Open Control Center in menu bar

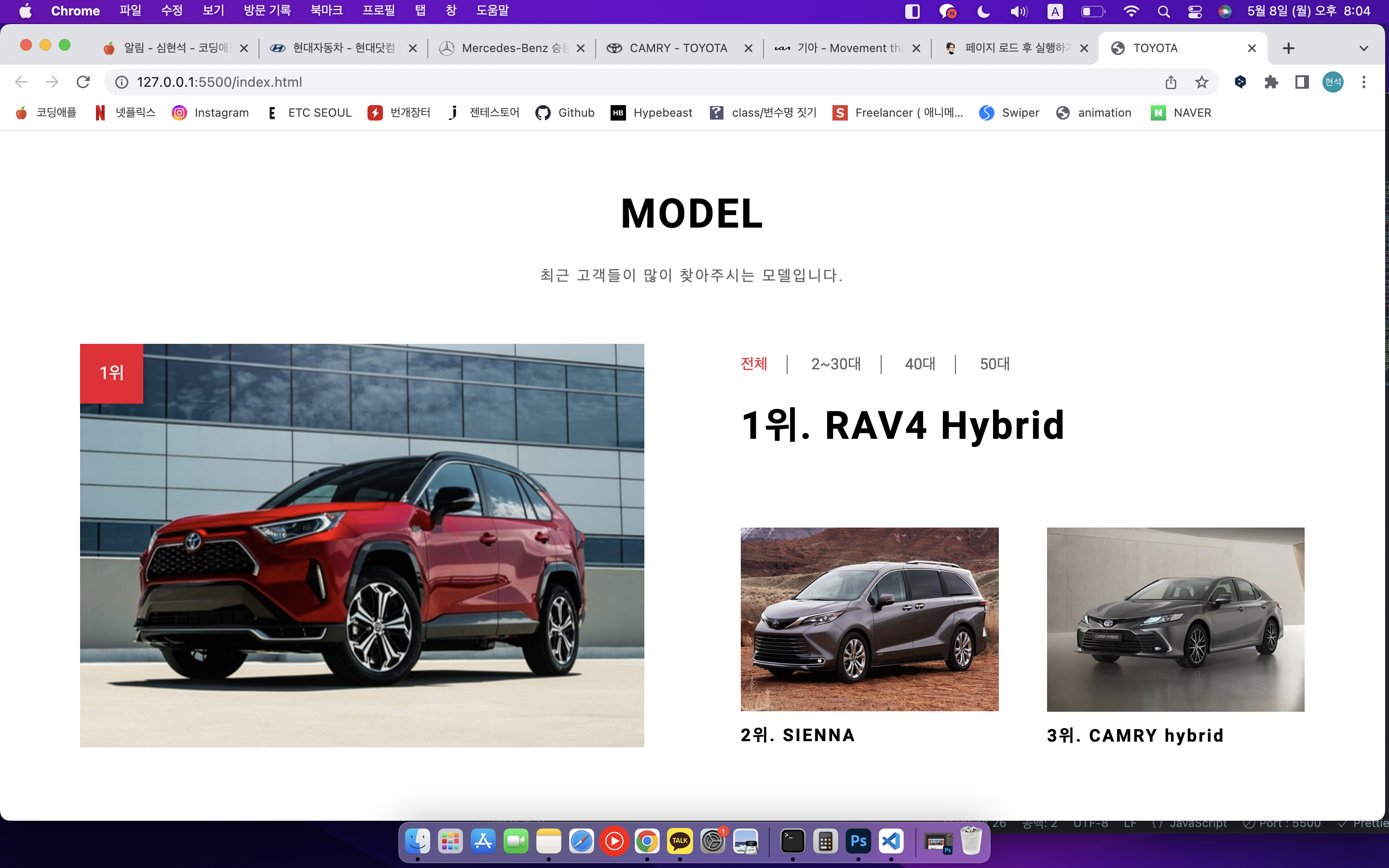pos(1195,12)
